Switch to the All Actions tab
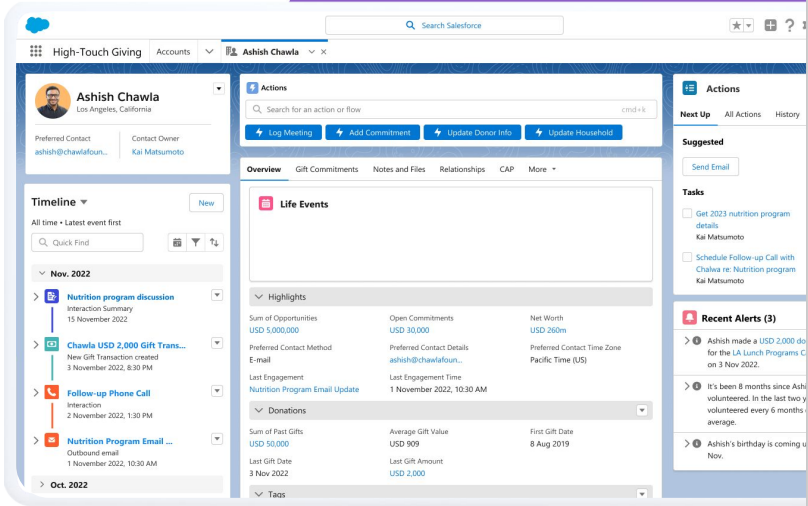This screenshot has height=506, width=808. pyautogui.click(x=743, y=114)
